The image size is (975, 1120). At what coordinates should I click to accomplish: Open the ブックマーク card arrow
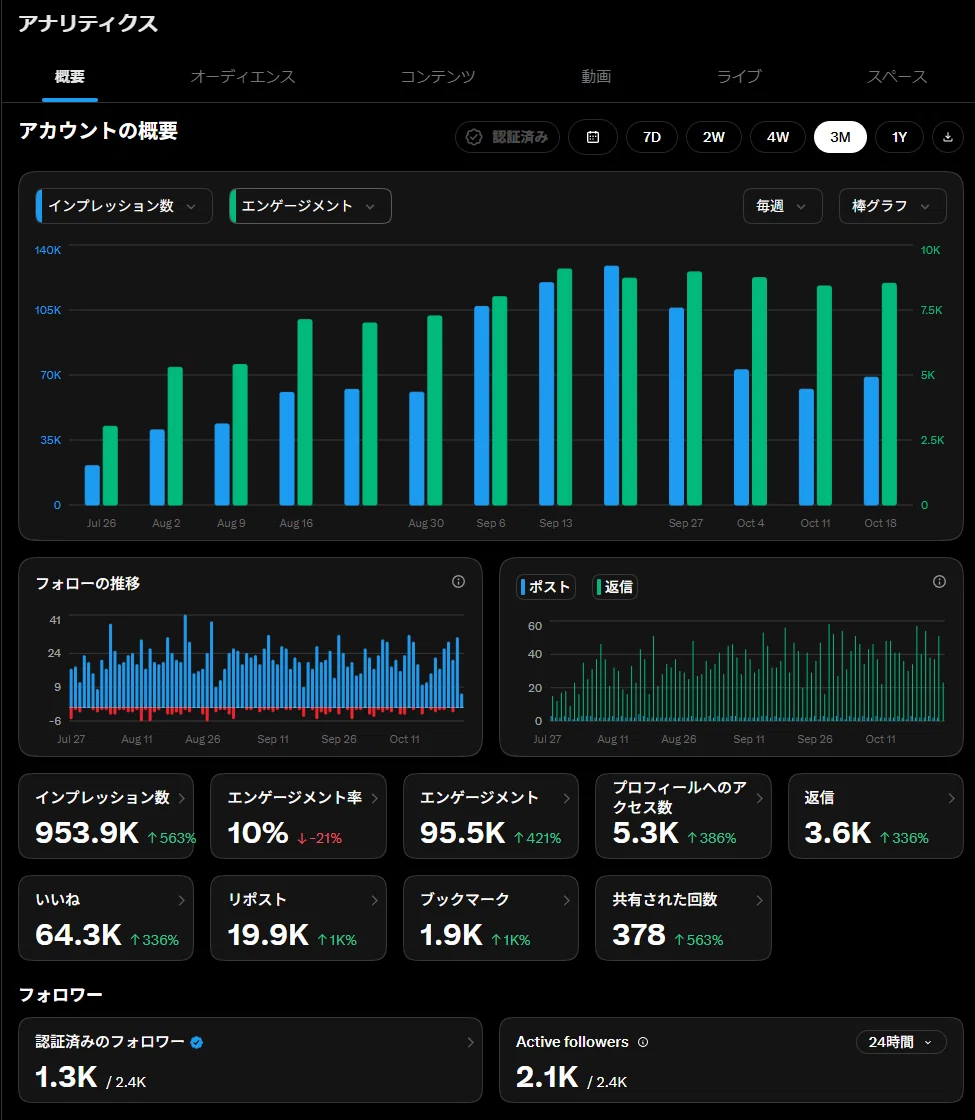pyautogui.click(x=566, y=900)
